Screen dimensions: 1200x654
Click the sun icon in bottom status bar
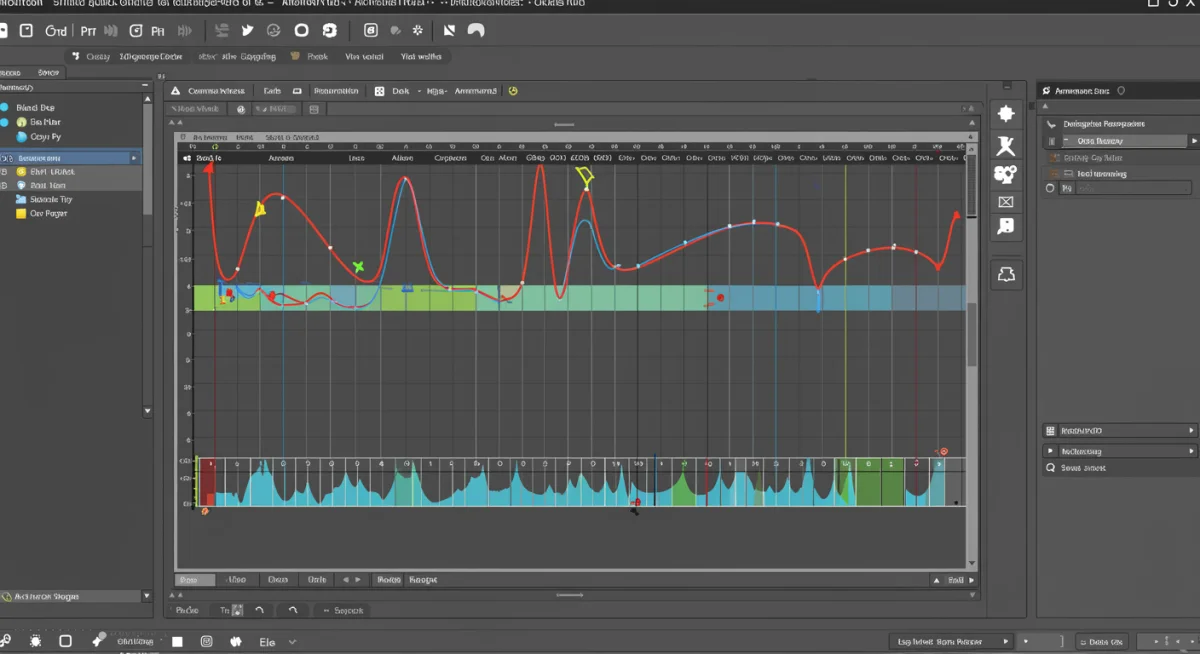[x=36, y=641]
